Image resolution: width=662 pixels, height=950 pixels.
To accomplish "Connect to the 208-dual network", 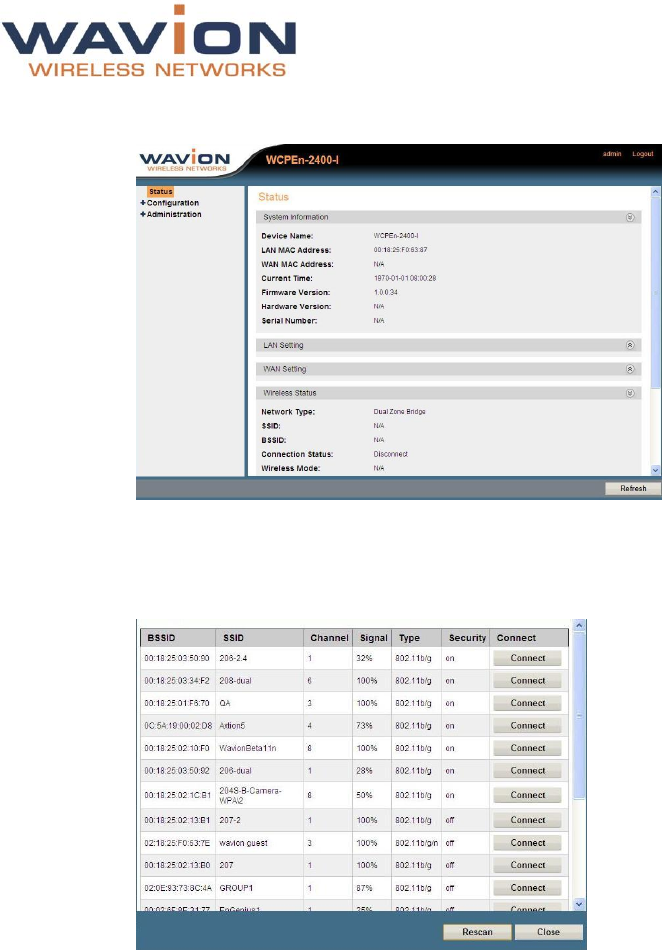I will click(528, 680).
